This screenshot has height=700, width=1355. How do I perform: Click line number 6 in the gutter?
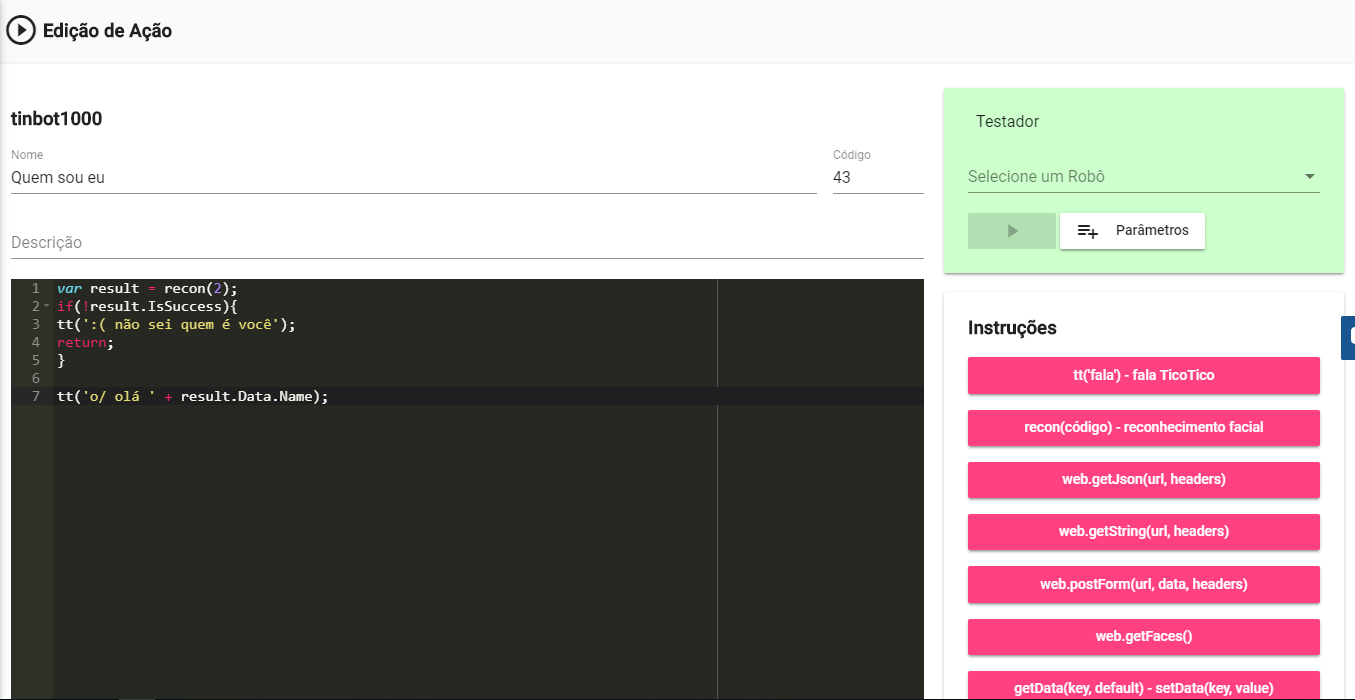coord(36,378)
